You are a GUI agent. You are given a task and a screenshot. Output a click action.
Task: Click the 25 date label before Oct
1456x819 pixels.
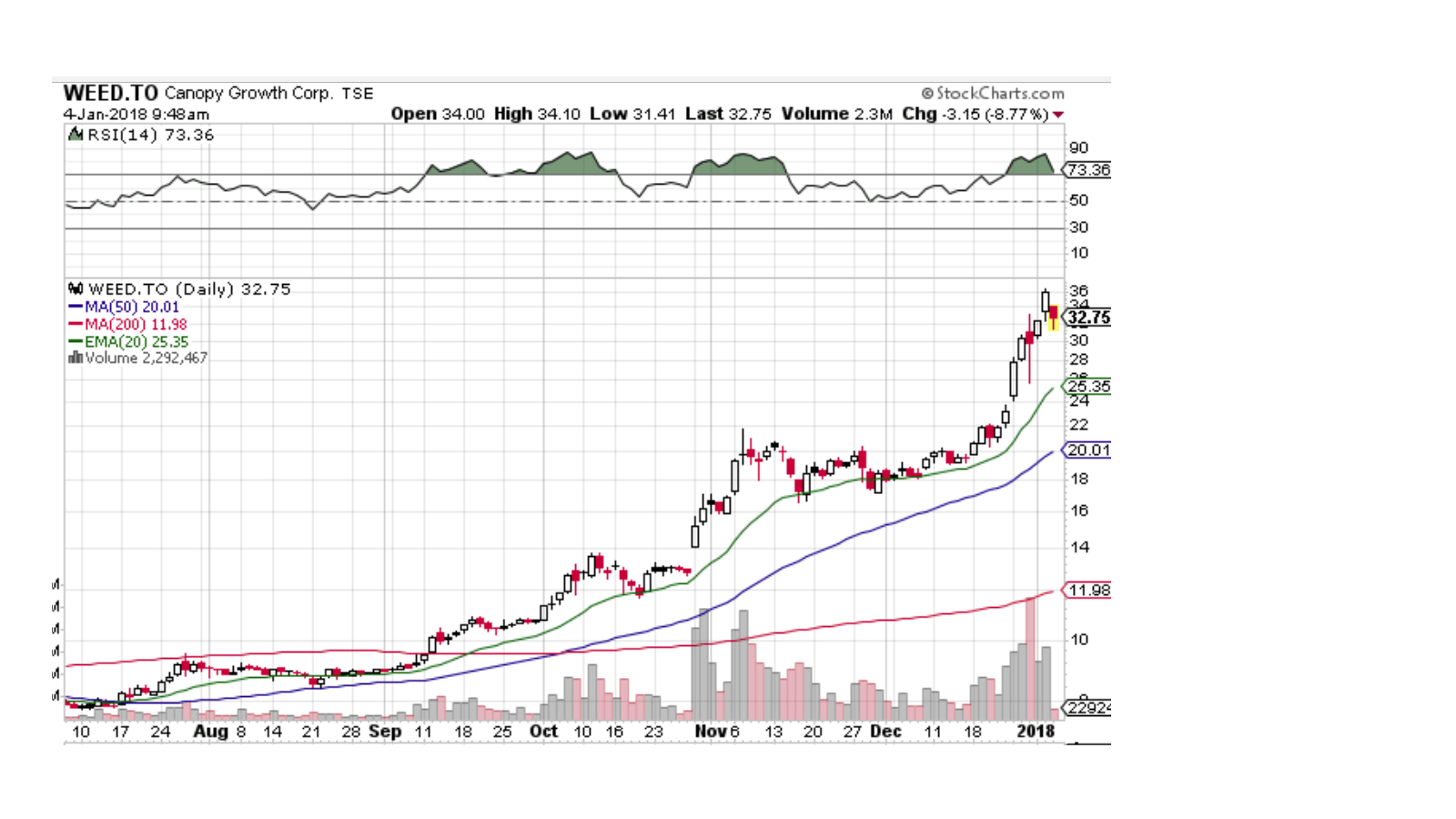(x=502, y=732)
